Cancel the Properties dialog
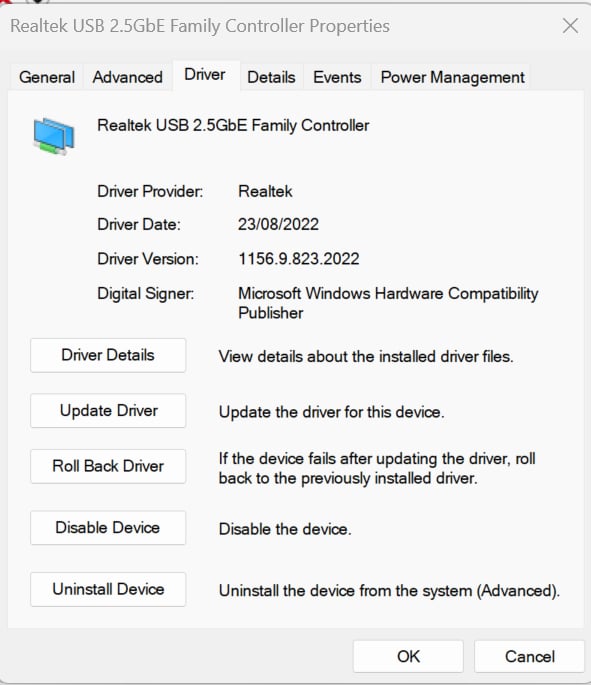 [x=530, y=657]
